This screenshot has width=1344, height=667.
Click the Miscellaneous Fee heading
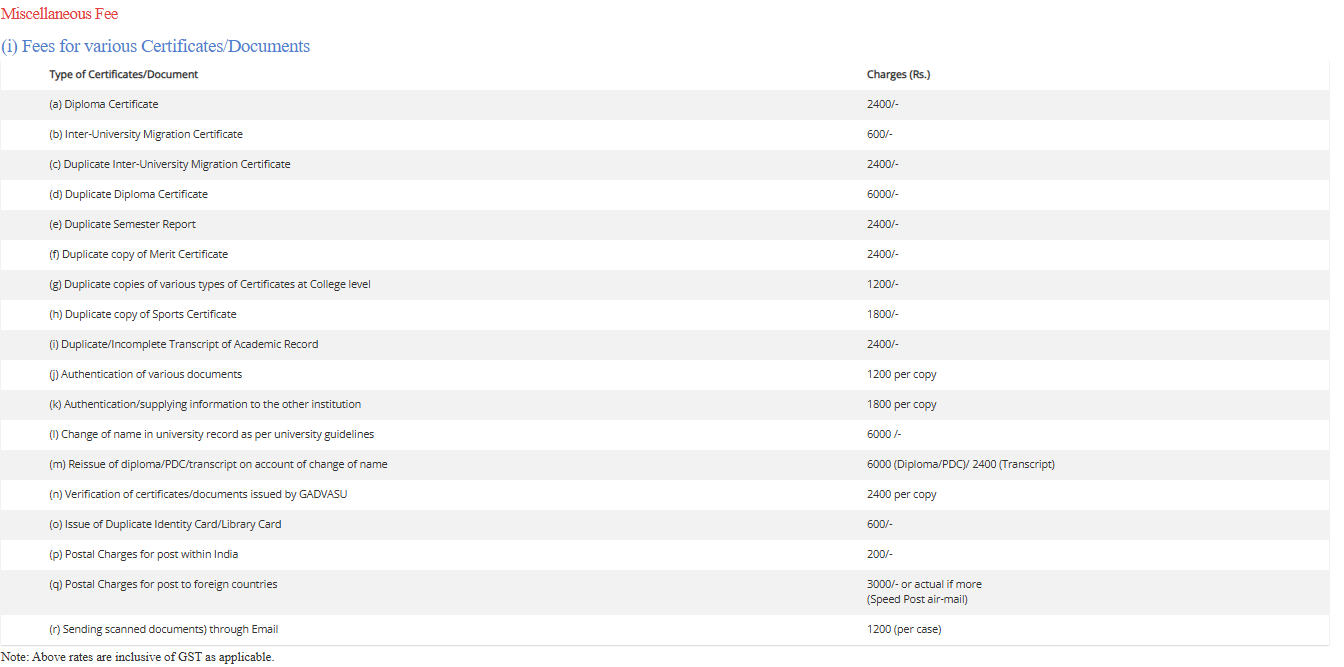click(59, 14)
